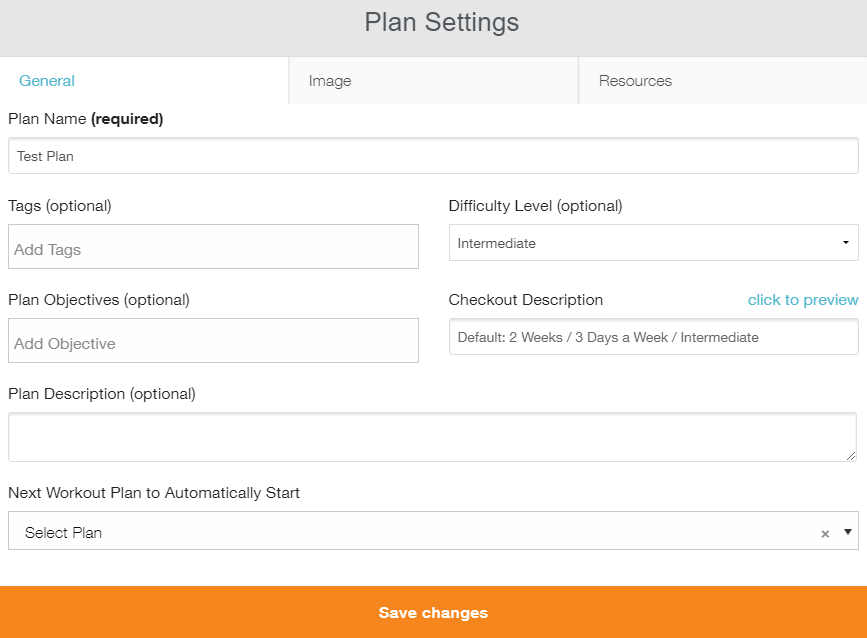
Task: Focus the Plan Name text field
Action: pyautogui.click(x=433, y=156)
